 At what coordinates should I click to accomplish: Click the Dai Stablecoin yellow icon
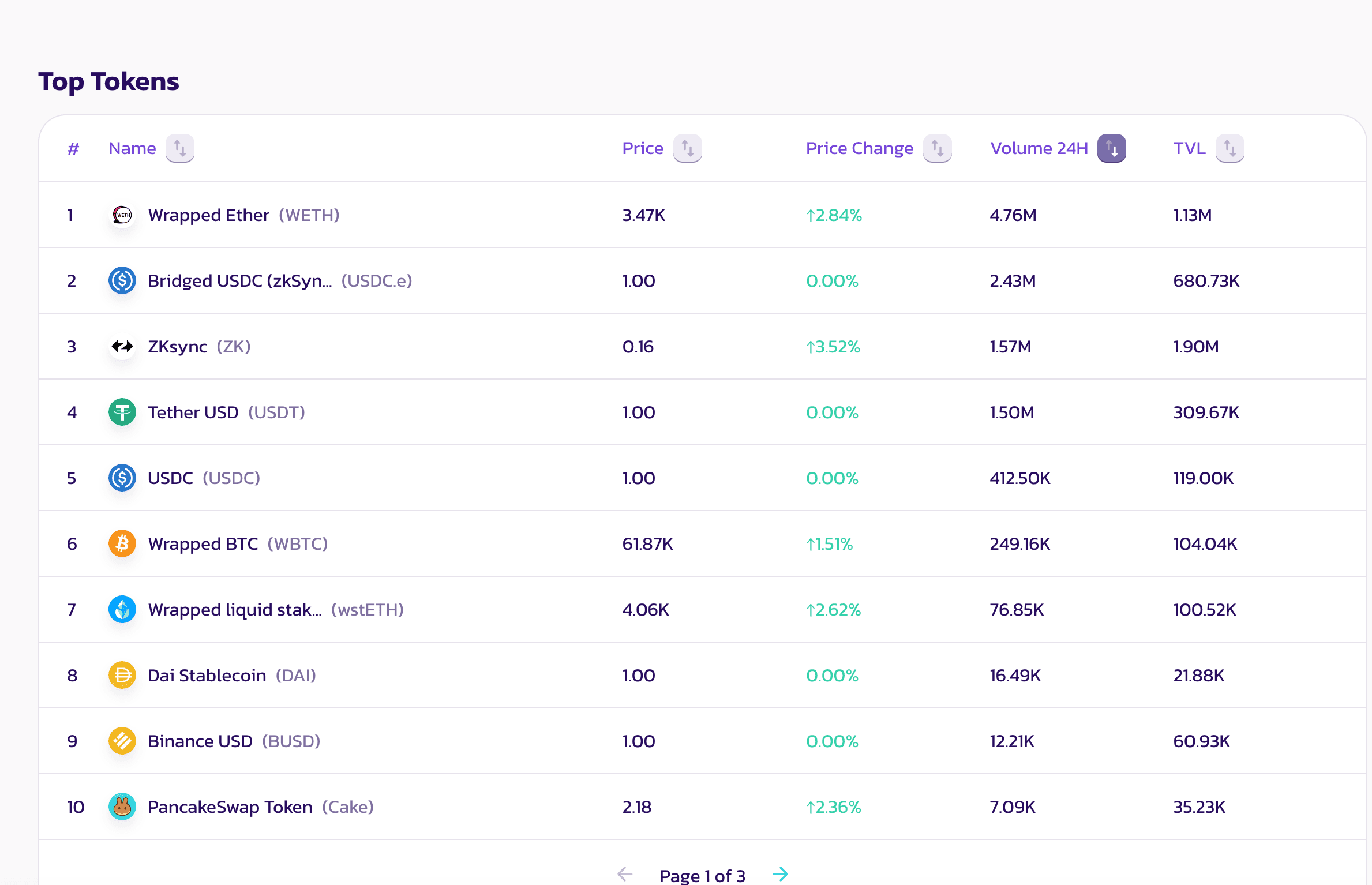(122, 676)
